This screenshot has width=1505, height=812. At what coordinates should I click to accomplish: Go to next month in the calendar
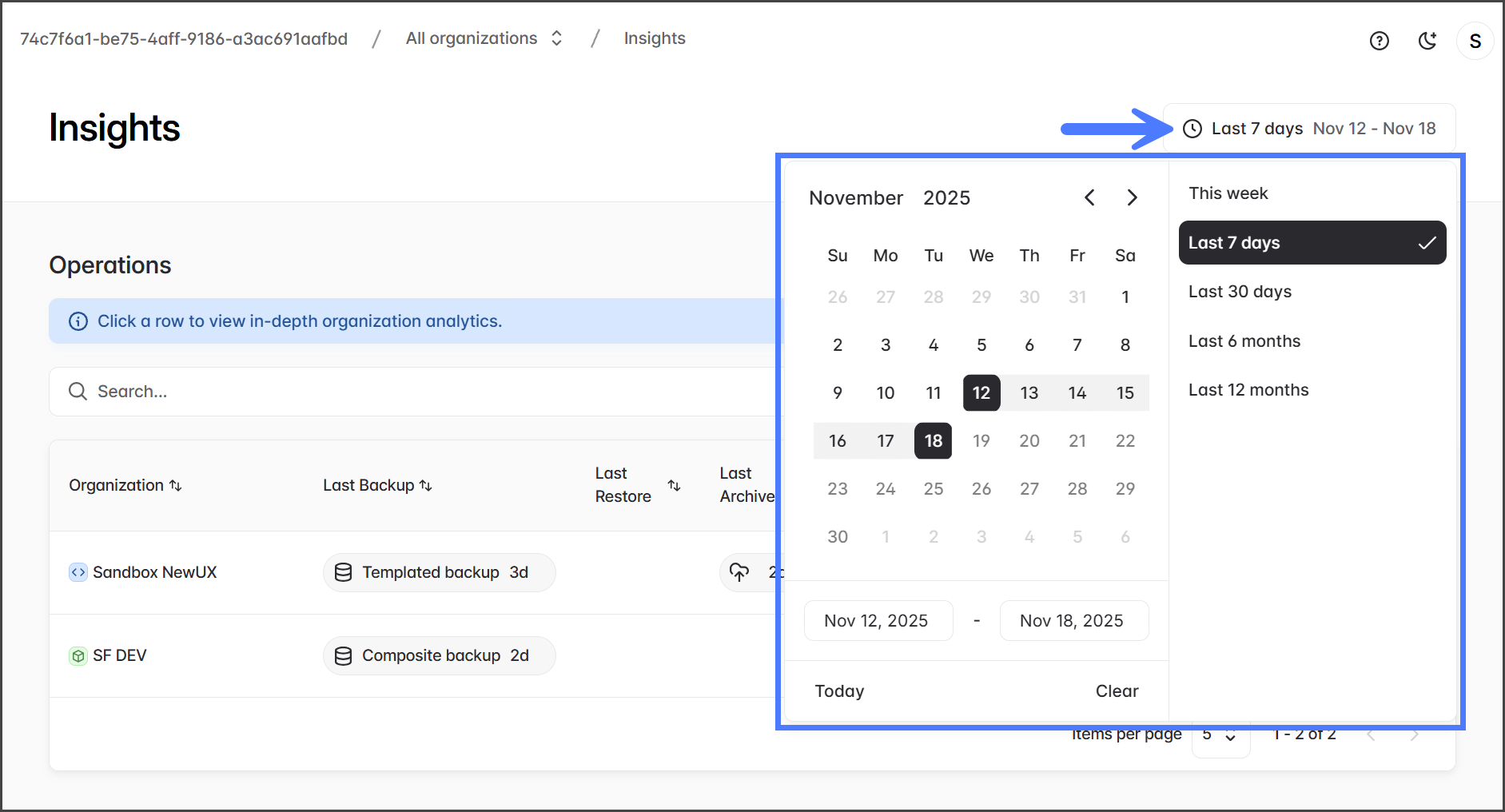[1132, 197]
